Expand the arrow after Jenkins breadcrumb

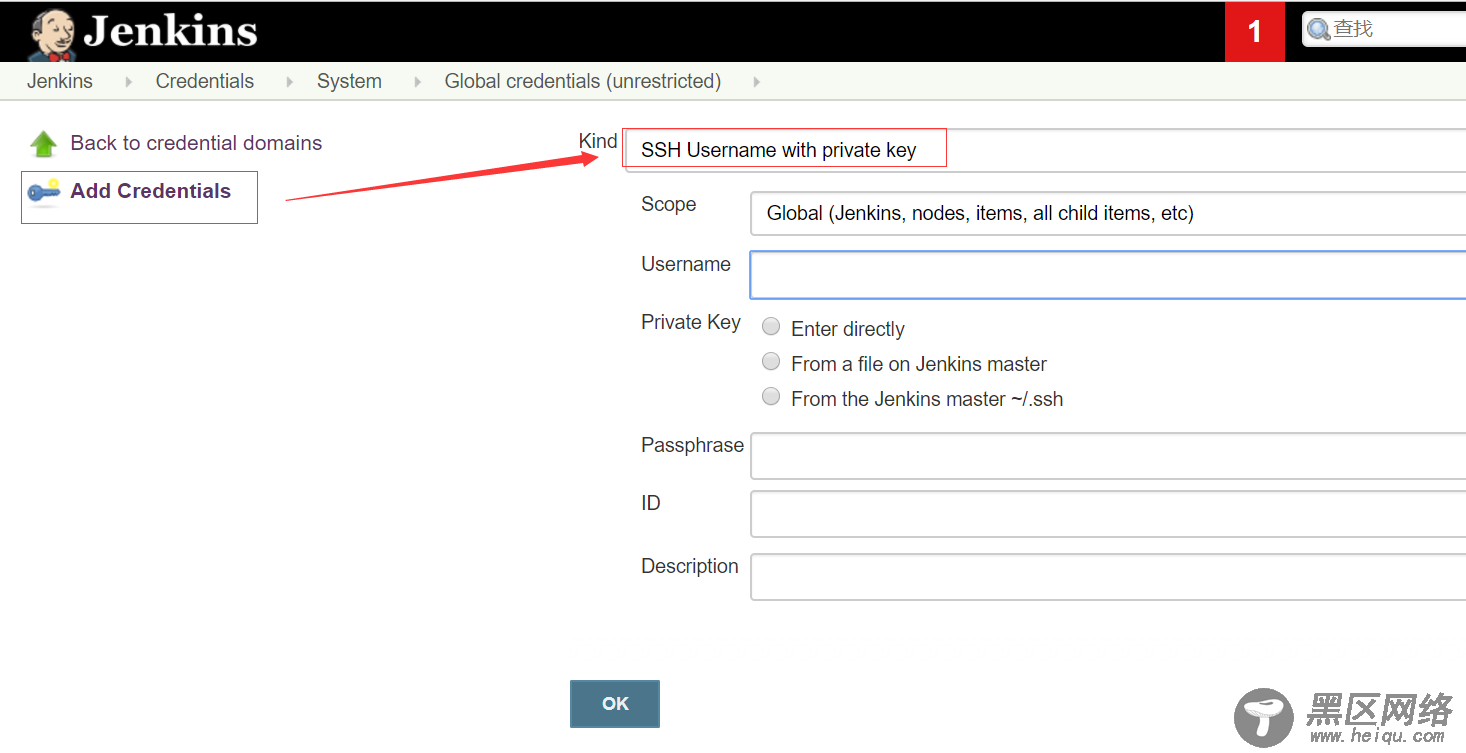click(128, 82)
